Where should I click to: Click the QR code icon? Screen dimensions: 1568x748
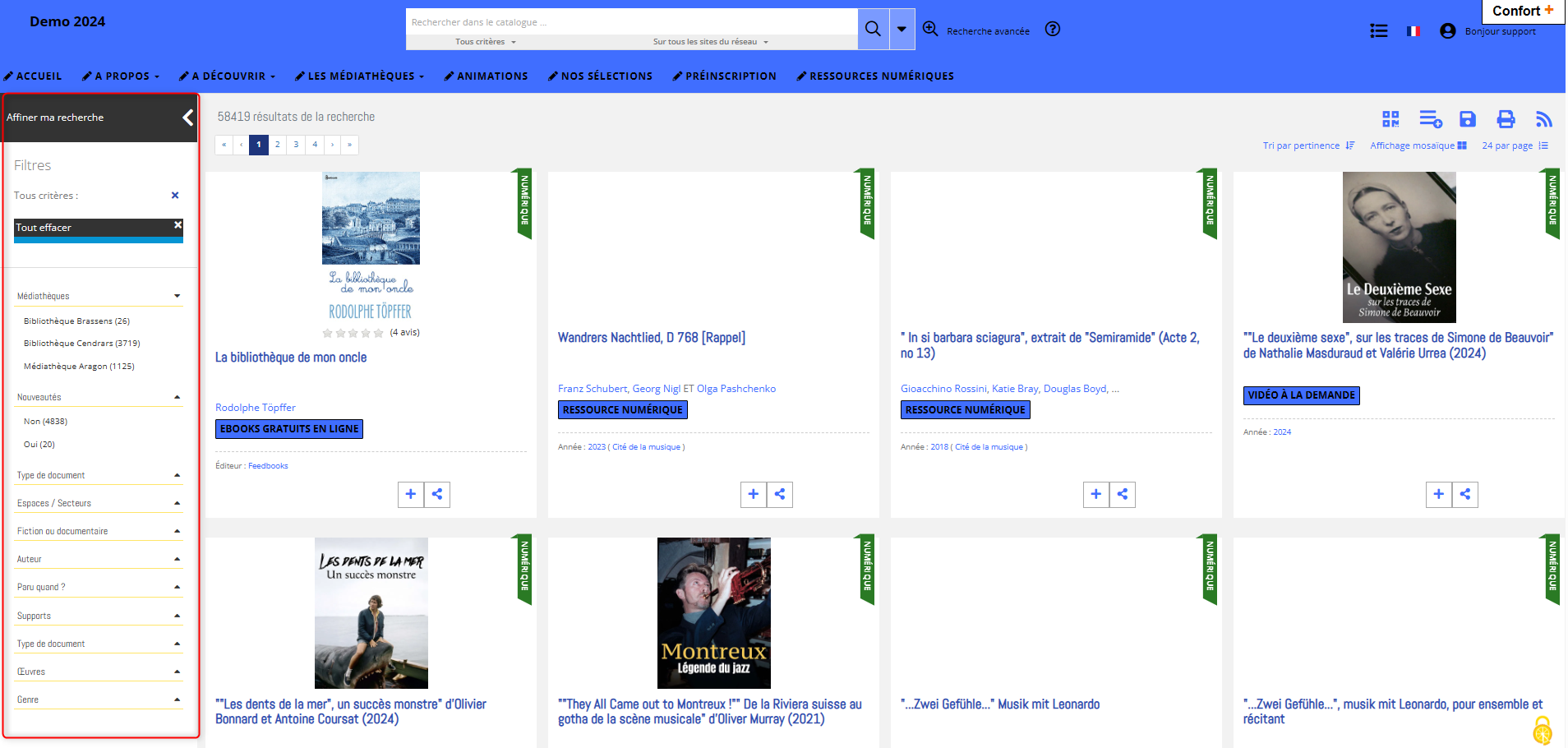1390,119
